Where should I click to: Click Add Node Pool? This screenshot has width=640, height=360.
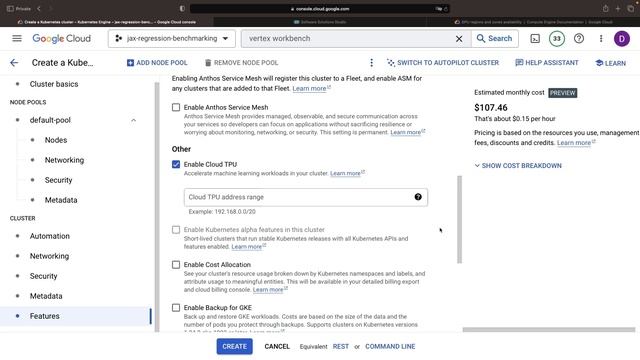click(157, 62)
